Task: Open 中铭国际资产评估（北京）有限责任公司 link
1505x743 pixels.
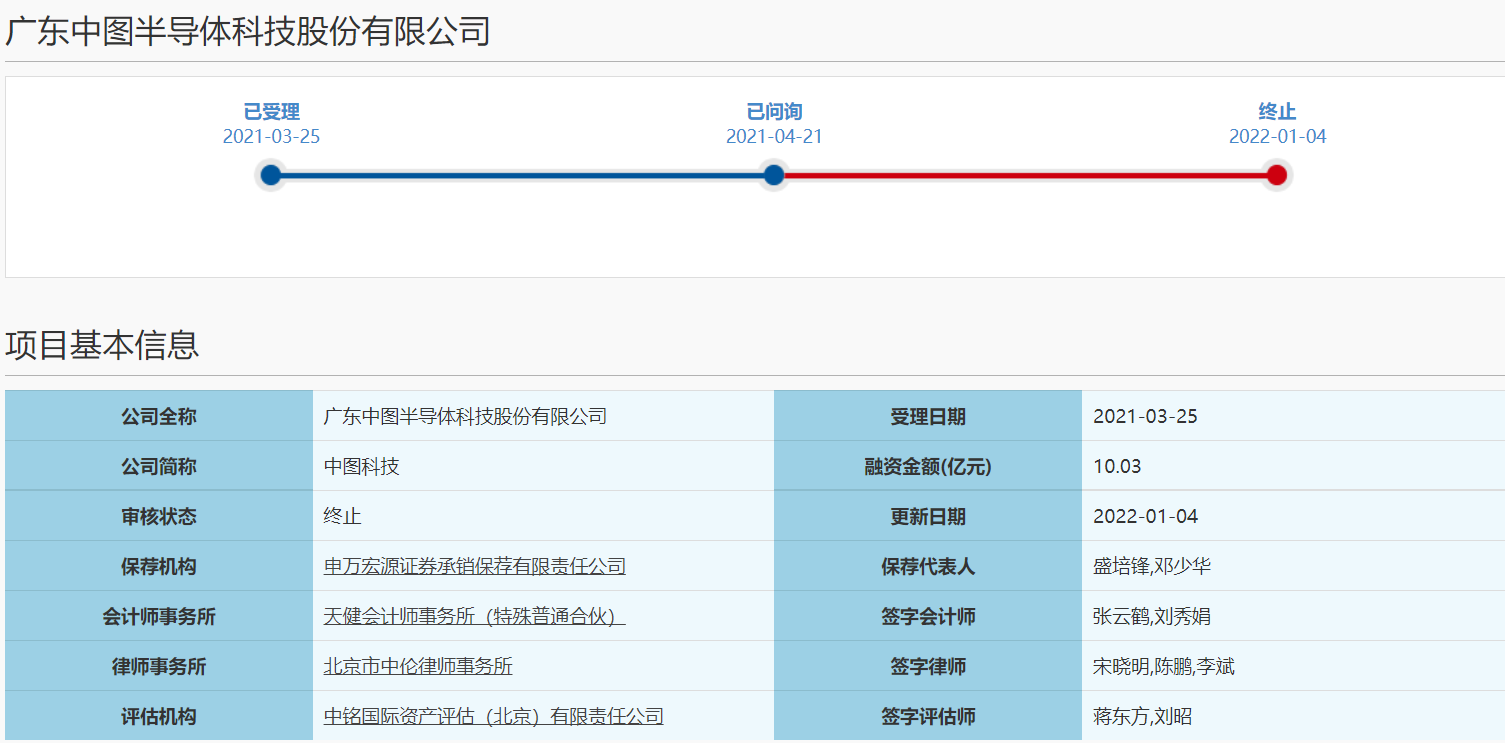Action: pos(493,716)
